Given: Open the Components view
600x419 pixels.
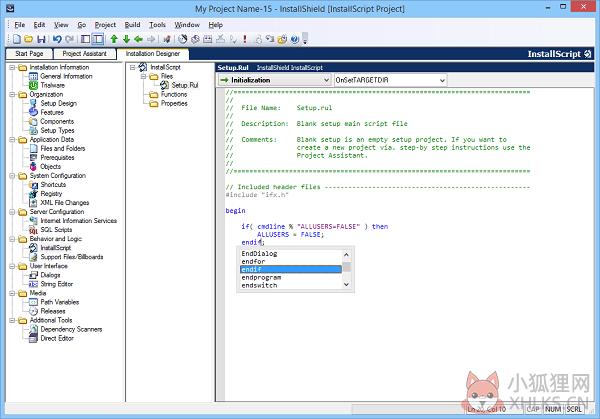Looking at the screenshot, I should (57, 122).
